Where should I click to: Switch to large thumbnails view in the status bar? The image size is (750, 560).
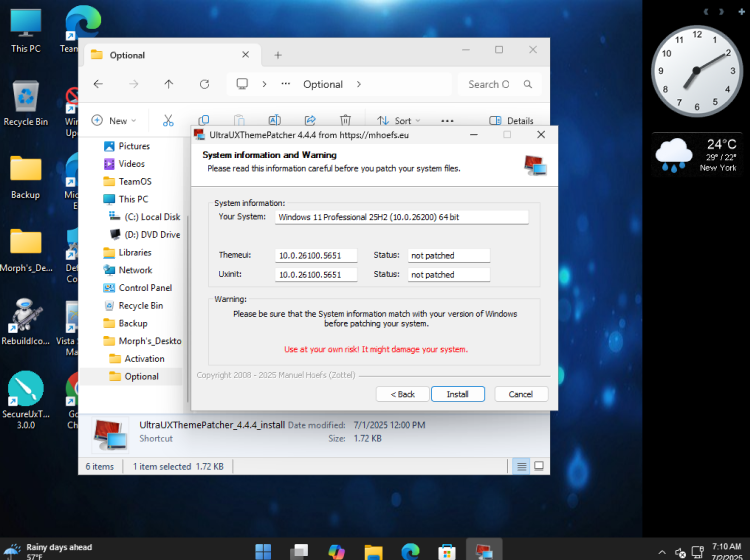point(539,466)
